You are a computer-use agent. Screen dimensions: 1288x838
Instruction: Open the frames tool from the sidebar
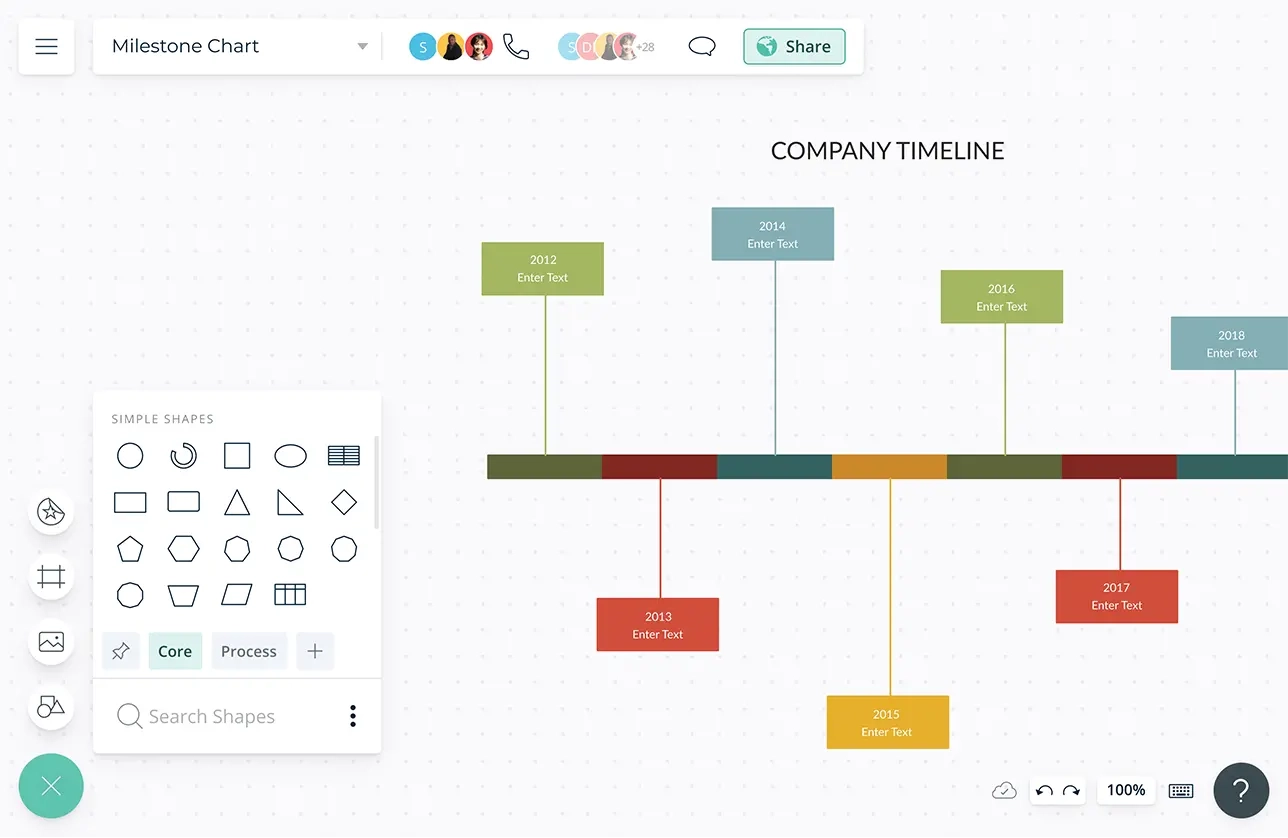point(51,577)
